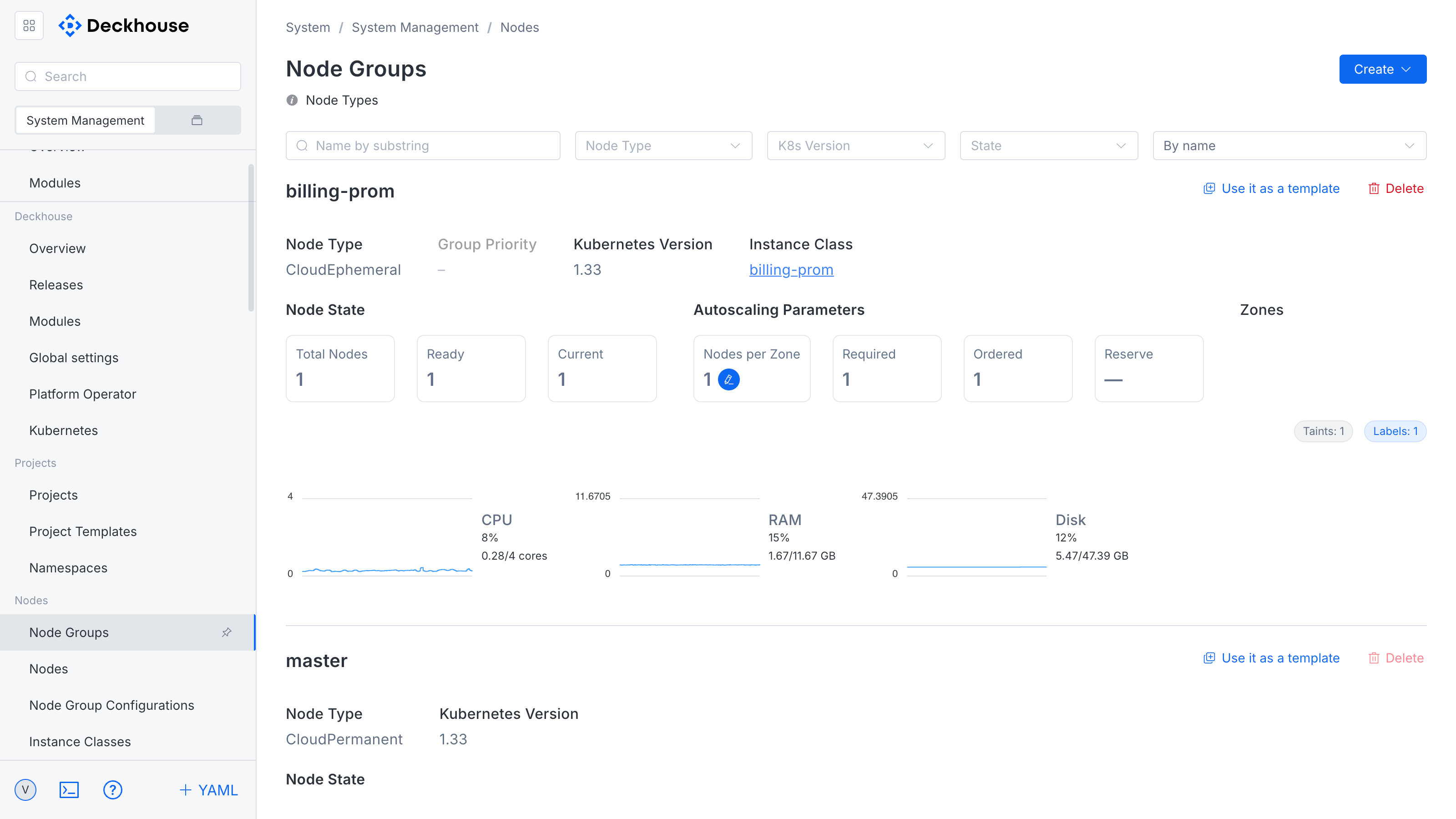
Task: Click the CloudEphemeral node type value
Action: 343,270
